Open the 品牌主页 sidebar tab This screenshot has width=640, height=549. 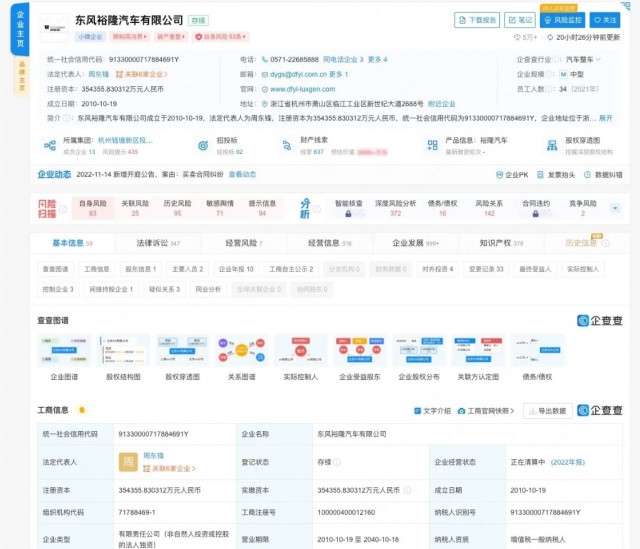(22, 76)
